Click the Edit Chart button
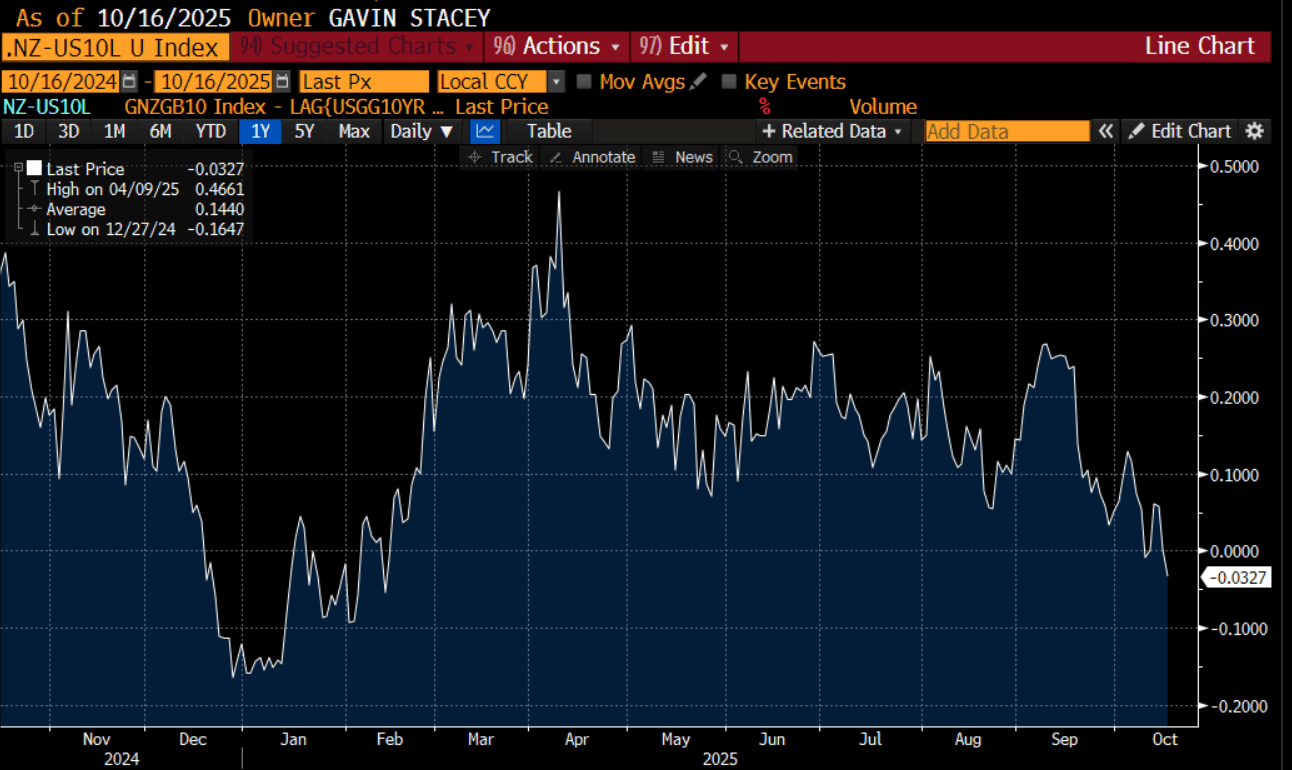Image resolution: width=1292 pixels, height=770 pixels. coord(1181,131)
